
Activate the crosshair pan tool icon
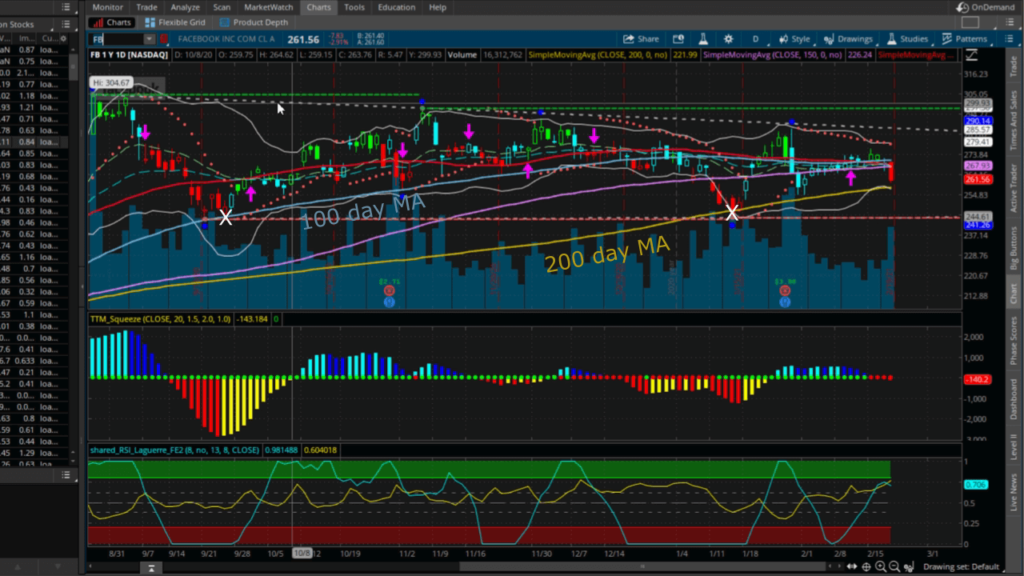pos(866,567)
